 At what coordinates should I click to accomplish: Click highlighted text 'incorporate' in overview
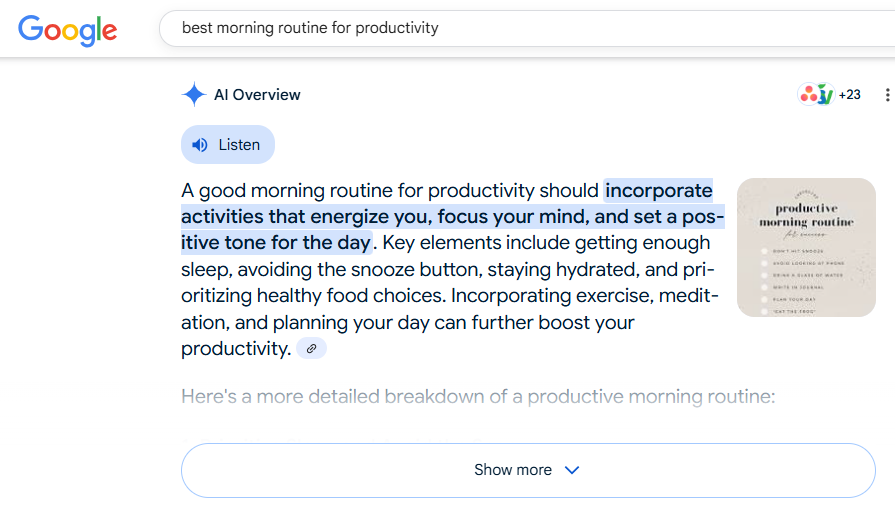coord(659,191)
